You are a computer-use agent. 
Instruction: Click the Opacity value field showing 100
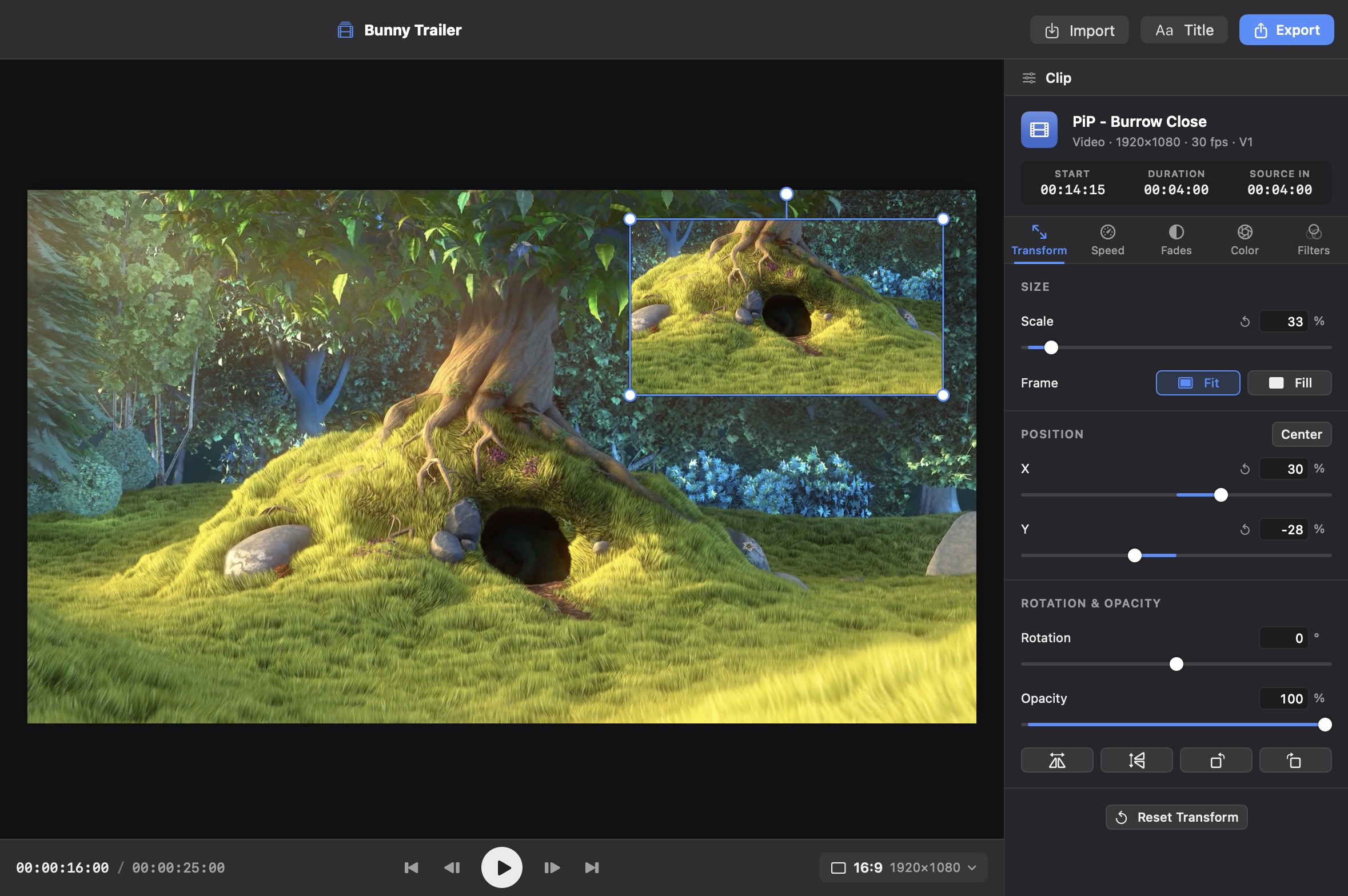point(1283,699)
